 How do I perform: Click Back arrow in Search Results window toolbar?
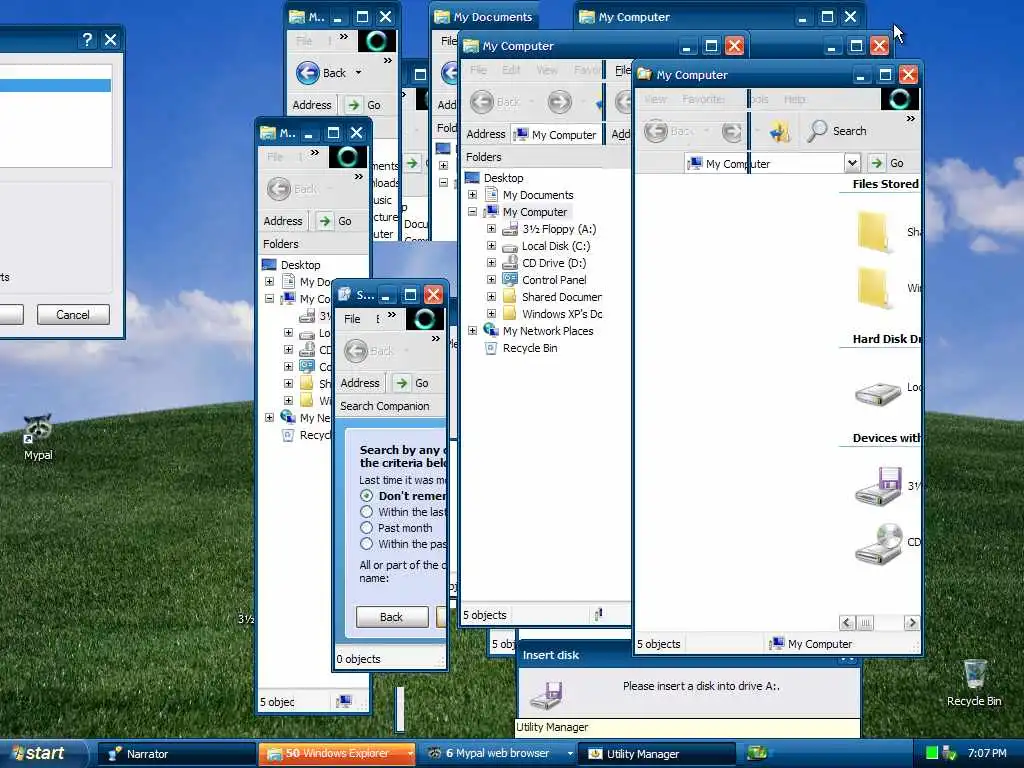(356, 351)
